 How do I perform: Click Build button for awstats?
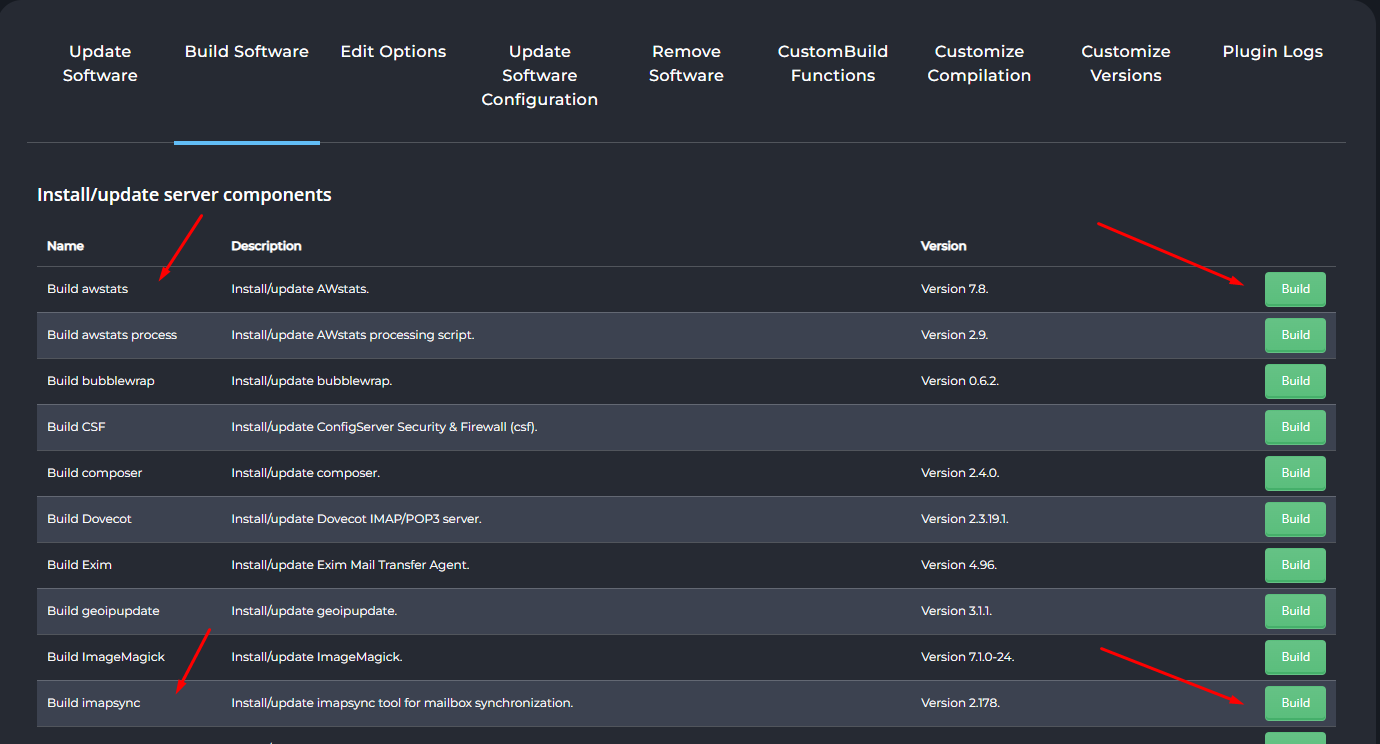1295,289
